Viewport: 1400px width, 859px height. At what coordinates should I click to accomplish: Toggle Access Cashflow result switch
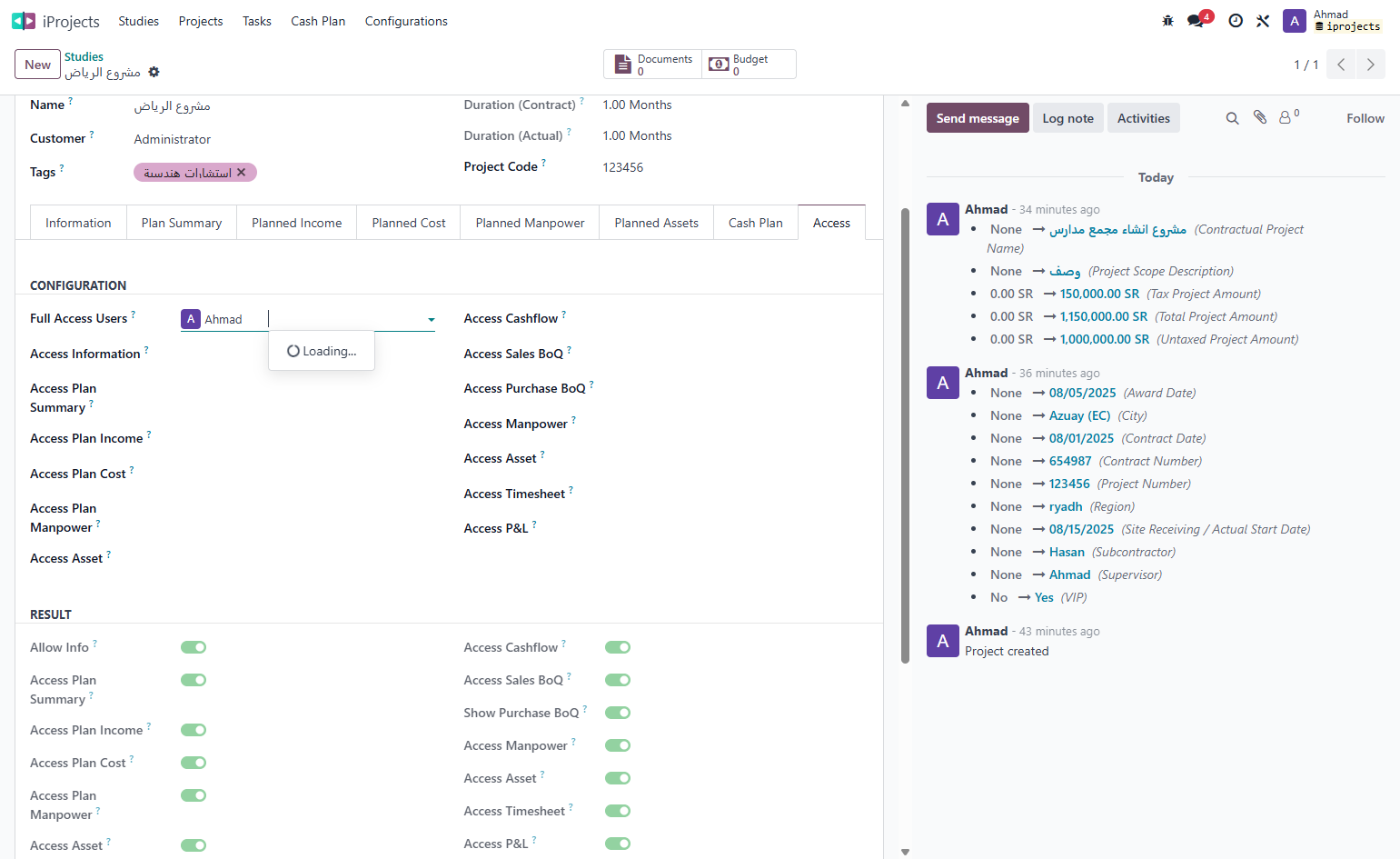coord(618,647)
